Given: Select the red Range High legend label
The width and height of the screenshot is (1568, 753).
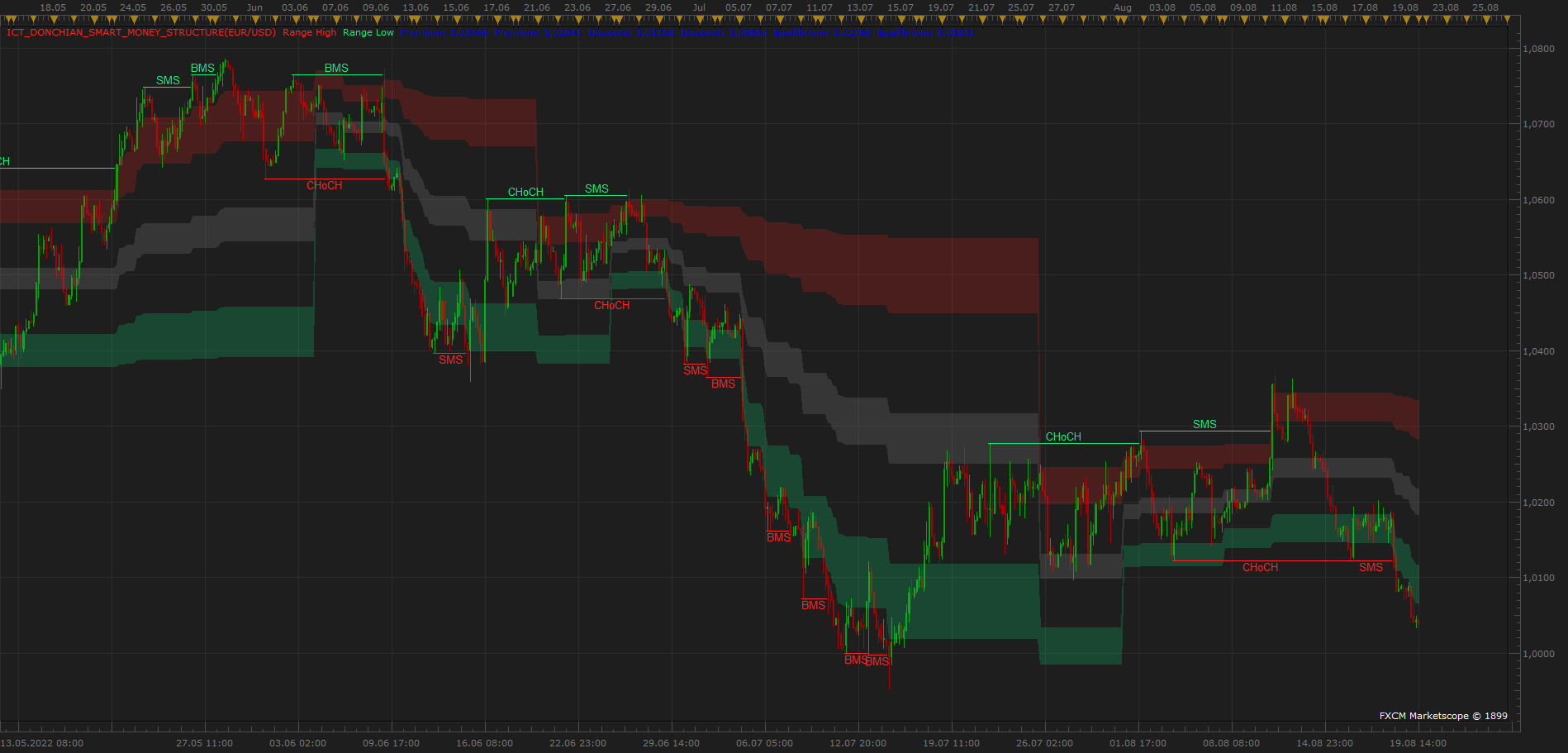Looking at the screenshot, I should pos(310,32).
